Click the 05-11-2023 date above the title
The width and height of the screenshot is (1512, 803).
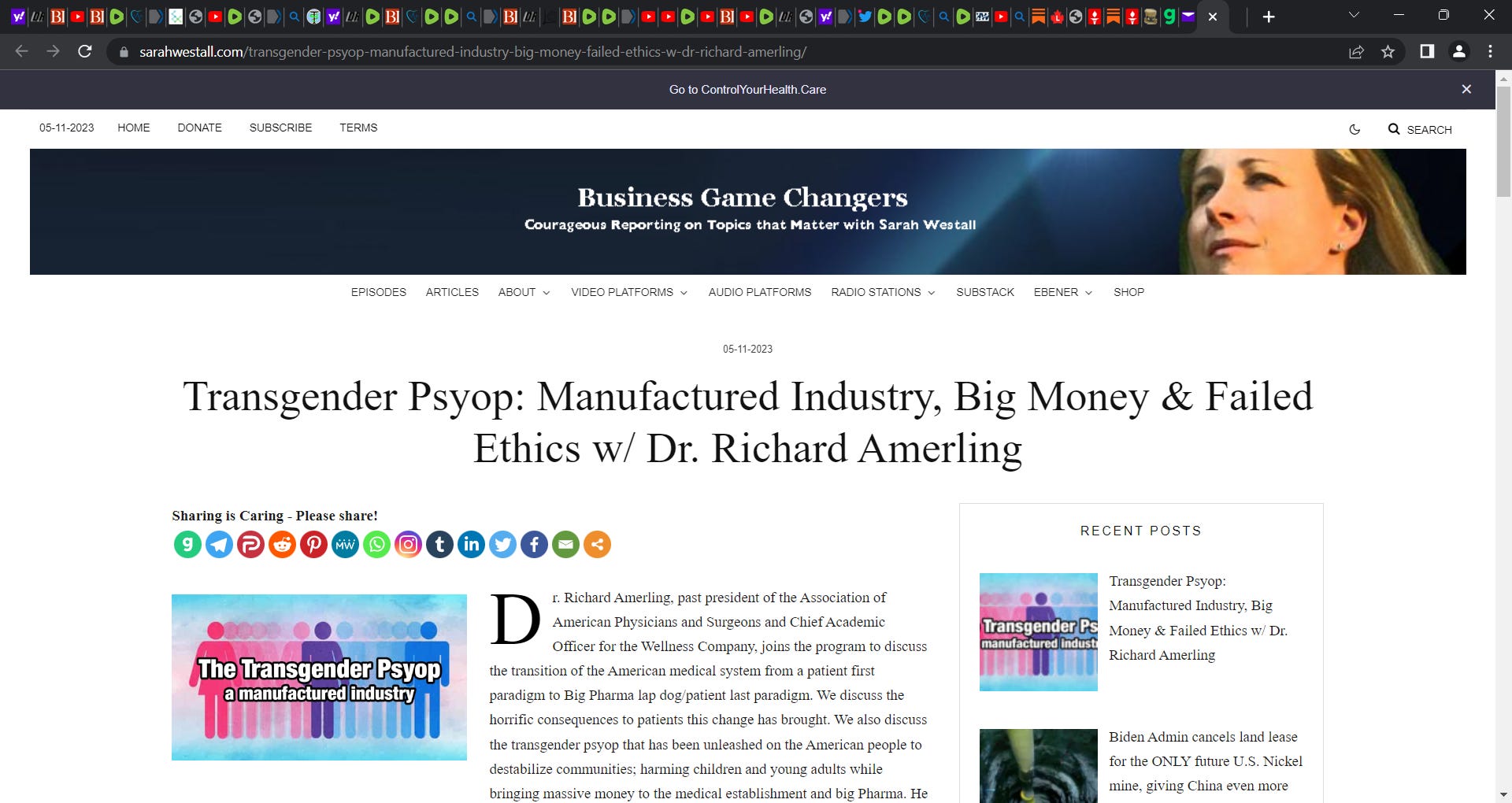click(x=747, y=349)
